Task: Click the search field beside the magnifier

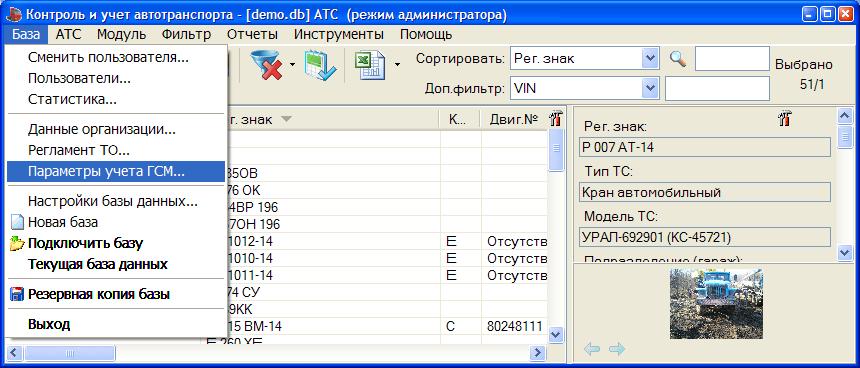Action: (x=732, y=59)
